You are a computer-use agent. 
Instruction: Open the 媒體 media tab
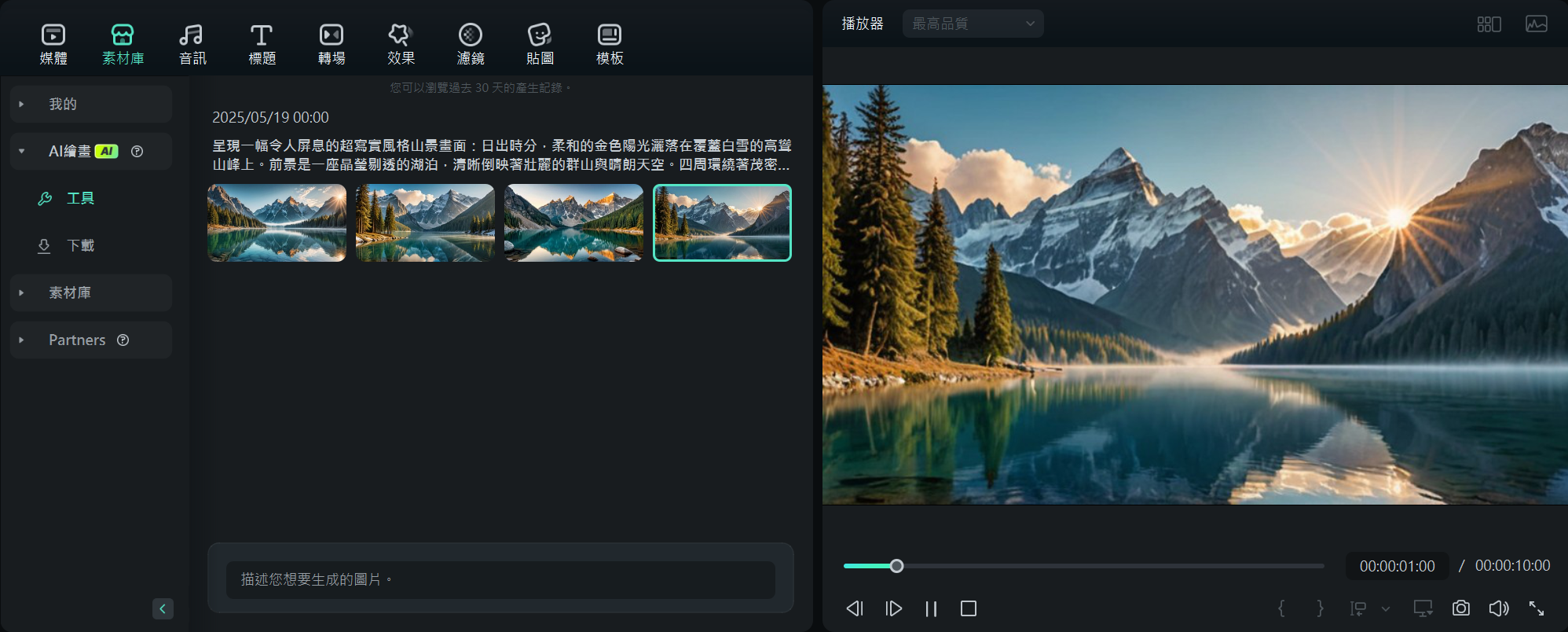coord(53,45)
